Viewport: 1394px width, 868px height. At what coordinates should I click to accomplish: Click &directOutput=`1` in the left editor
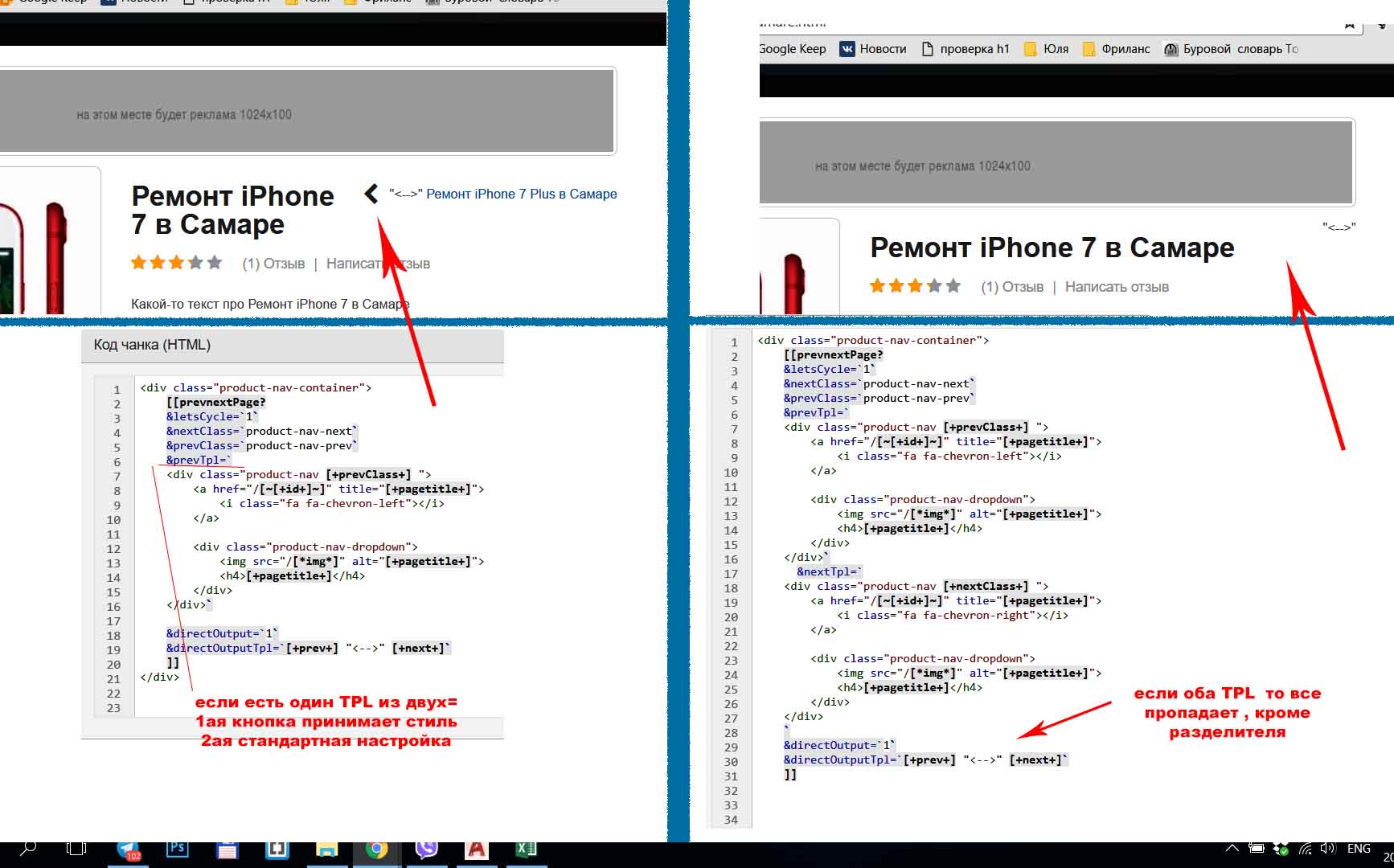click(222, 633)
